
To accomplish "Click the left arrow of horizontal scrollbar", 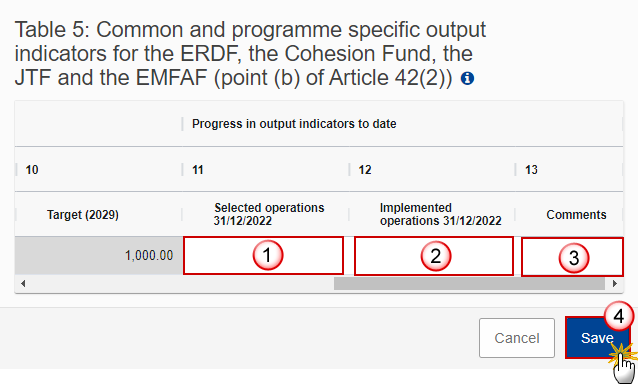I will tap(23, 284).
